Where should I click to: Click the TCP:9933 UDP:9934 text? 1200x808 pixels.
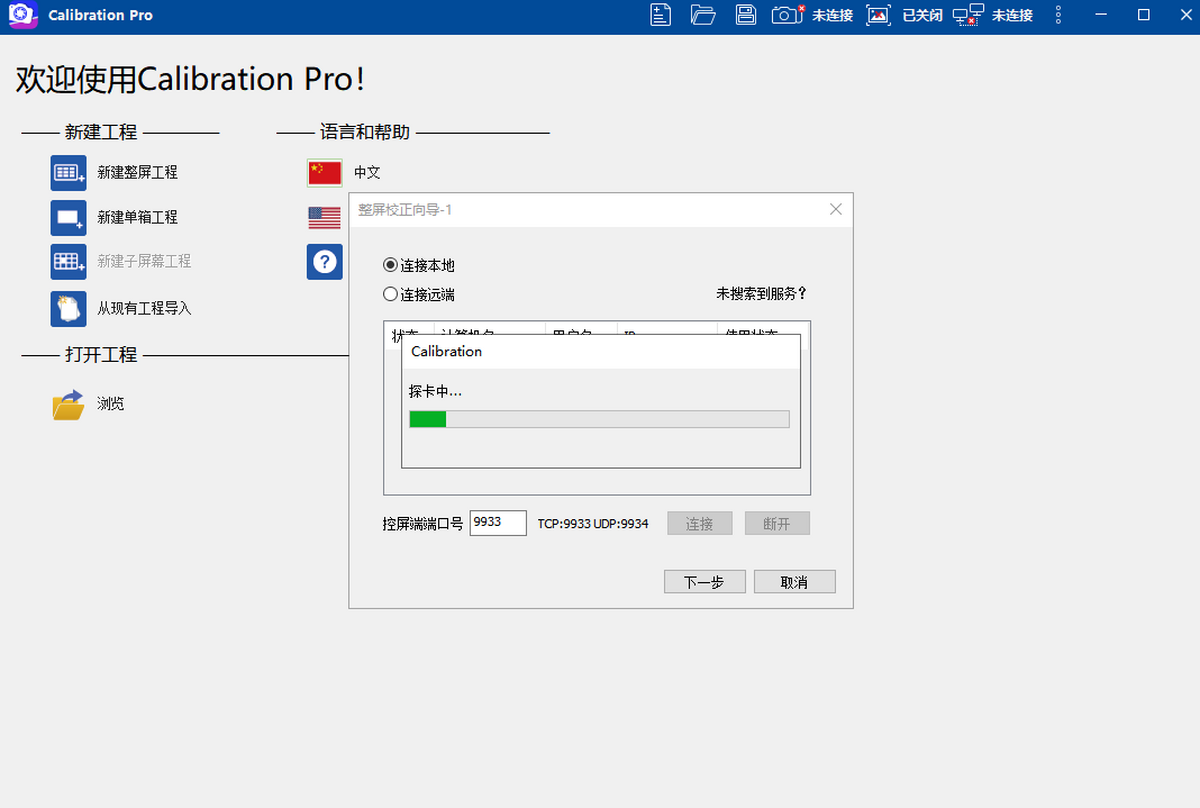coord(593,523)
